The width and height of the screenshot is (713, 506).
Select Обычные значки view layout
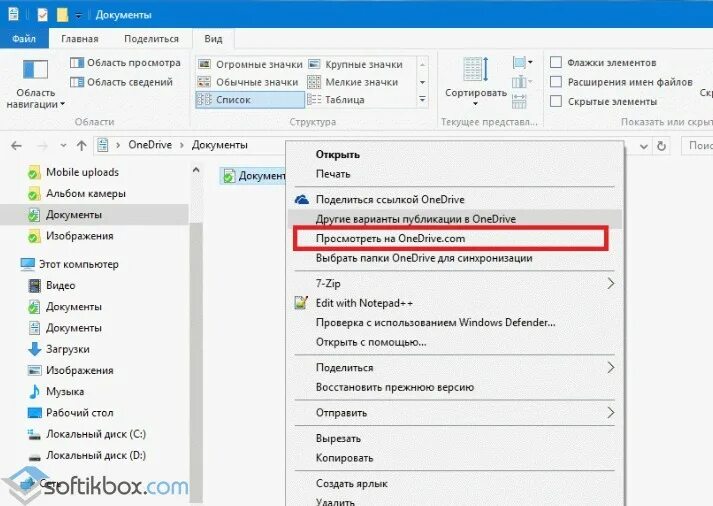[x=248, y=82]
